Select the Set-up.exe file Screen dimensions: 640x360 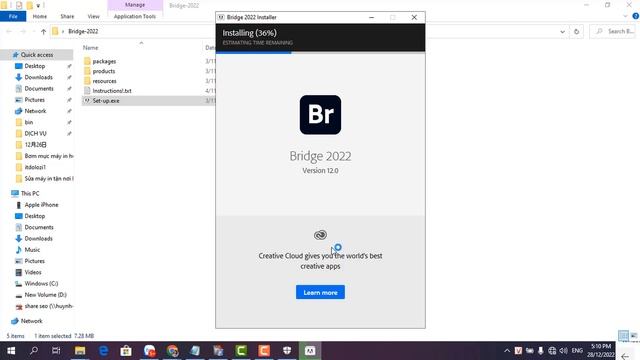click(x=106, y=100)
